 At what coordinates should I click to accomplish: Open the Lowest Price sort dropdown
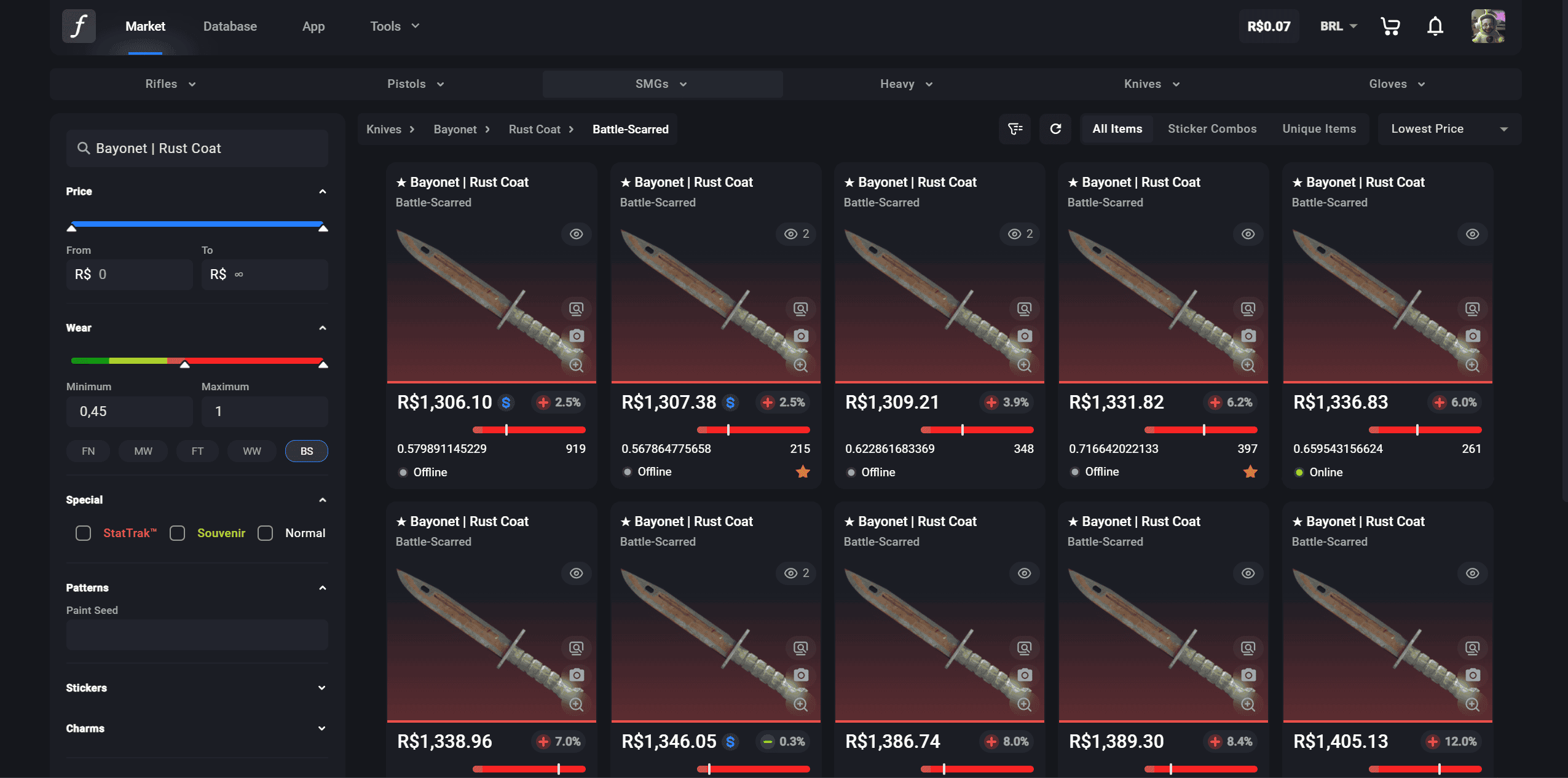click(1449, 128)
